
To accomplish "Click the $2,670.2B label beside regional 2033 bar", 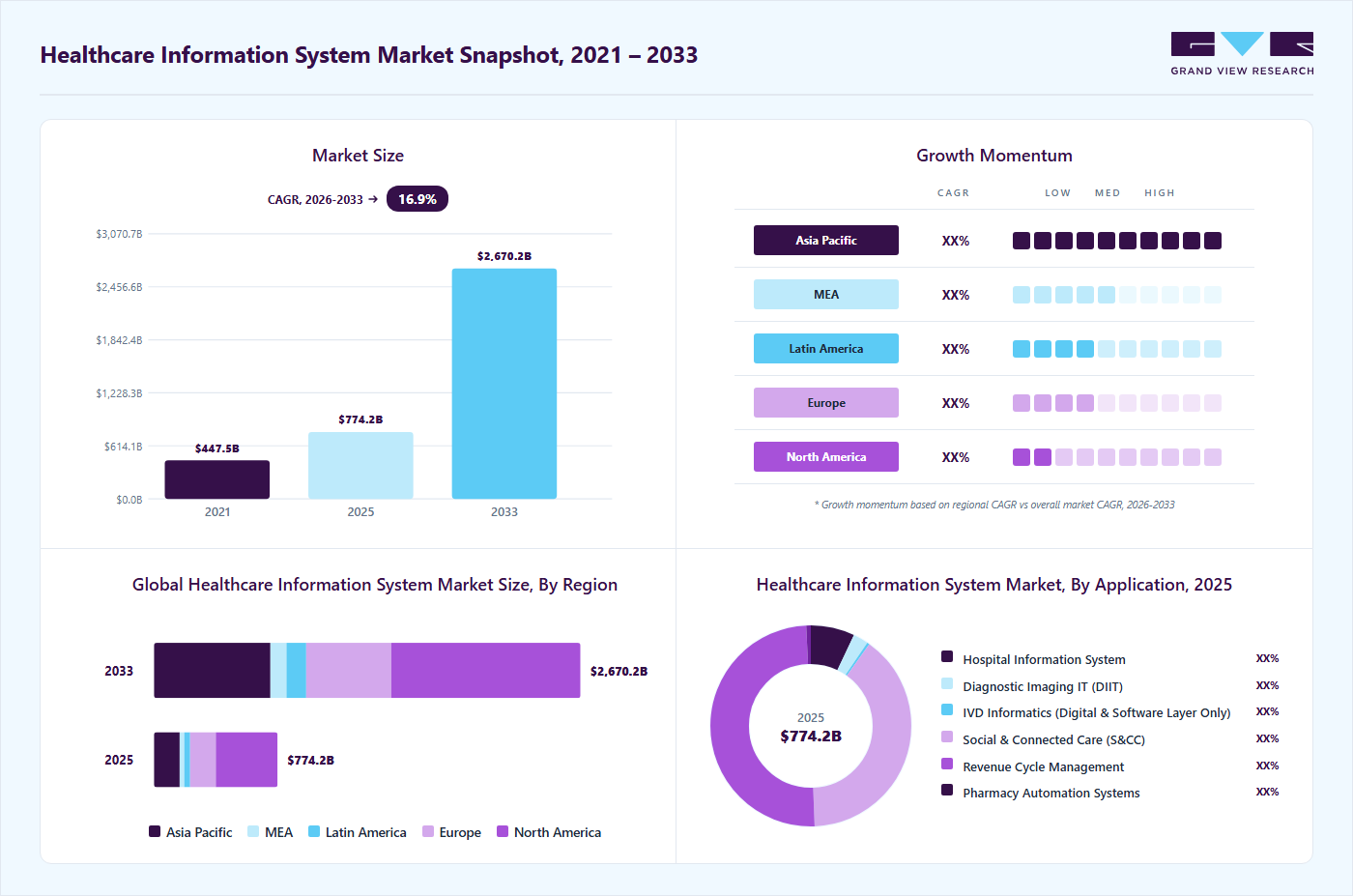I will point(619,671).
